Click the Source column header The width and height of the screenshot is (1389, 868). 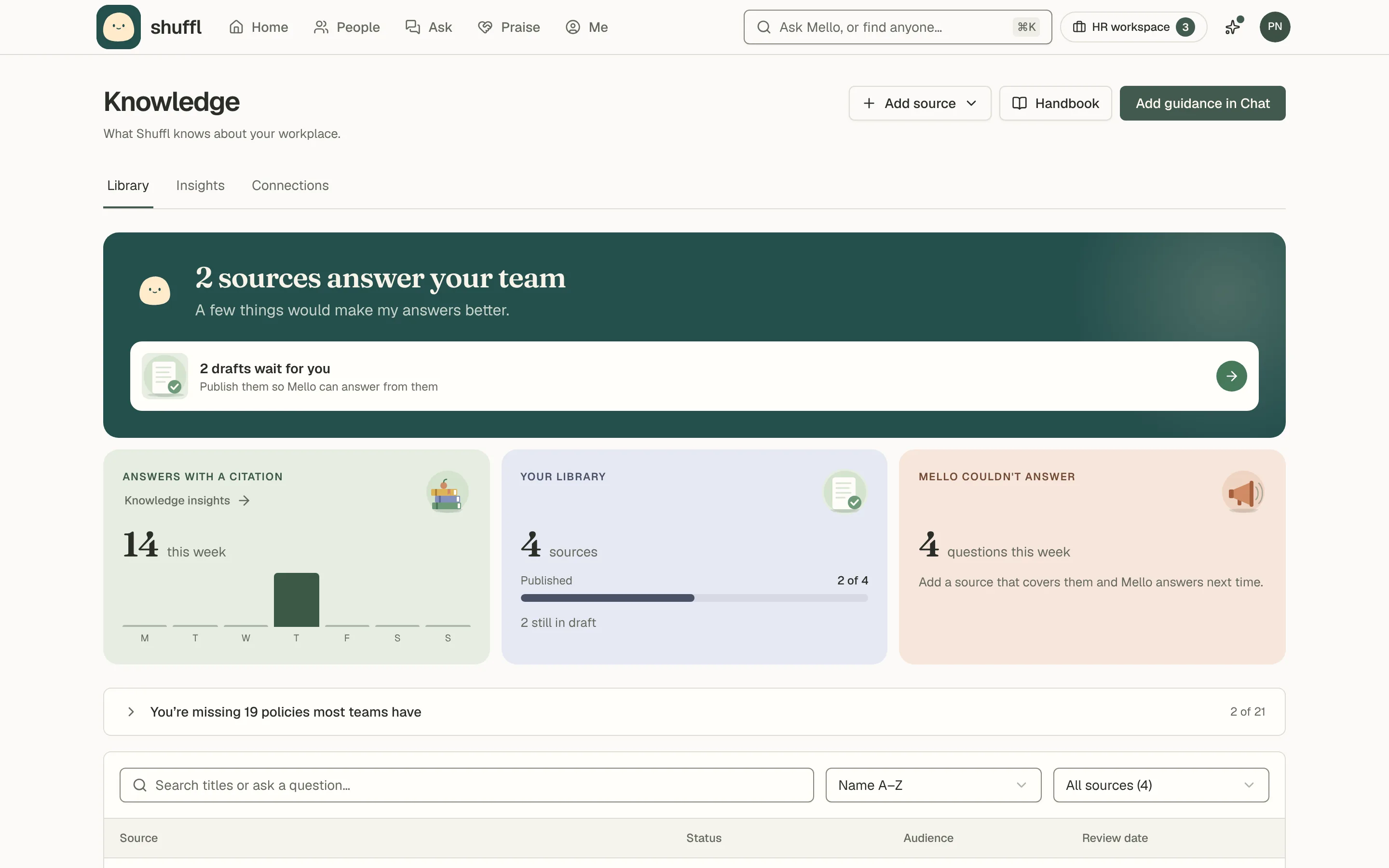138,838
